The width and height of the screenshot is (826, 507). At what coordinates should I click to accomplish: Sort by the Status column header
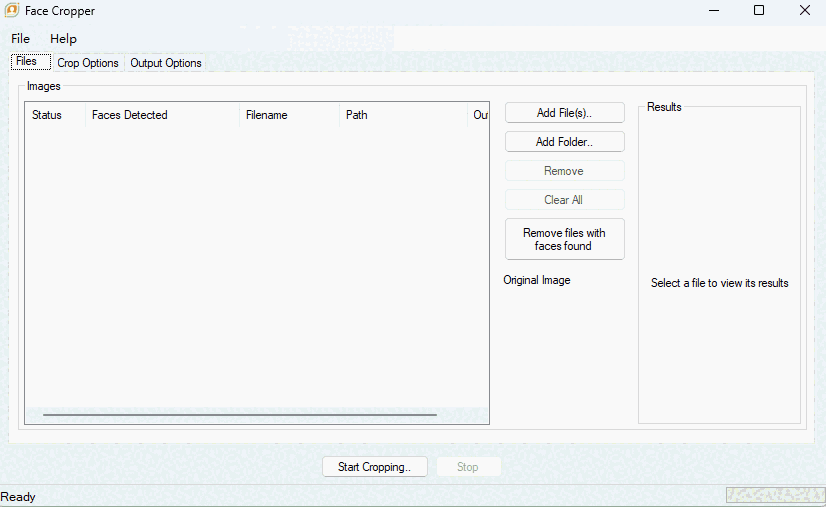coord(55,115)
